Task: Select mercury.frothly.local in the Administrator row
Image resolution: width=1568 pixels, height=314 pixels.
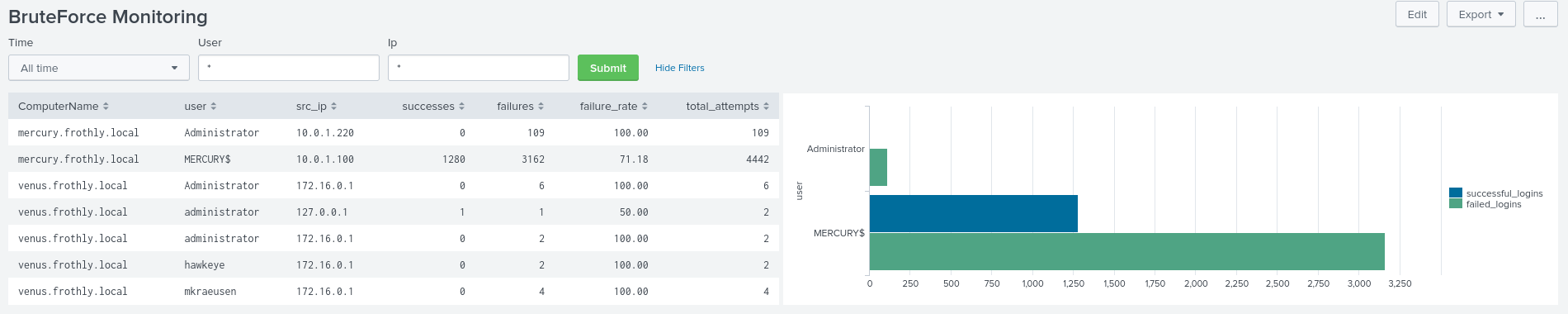Action: pos(78,132)
